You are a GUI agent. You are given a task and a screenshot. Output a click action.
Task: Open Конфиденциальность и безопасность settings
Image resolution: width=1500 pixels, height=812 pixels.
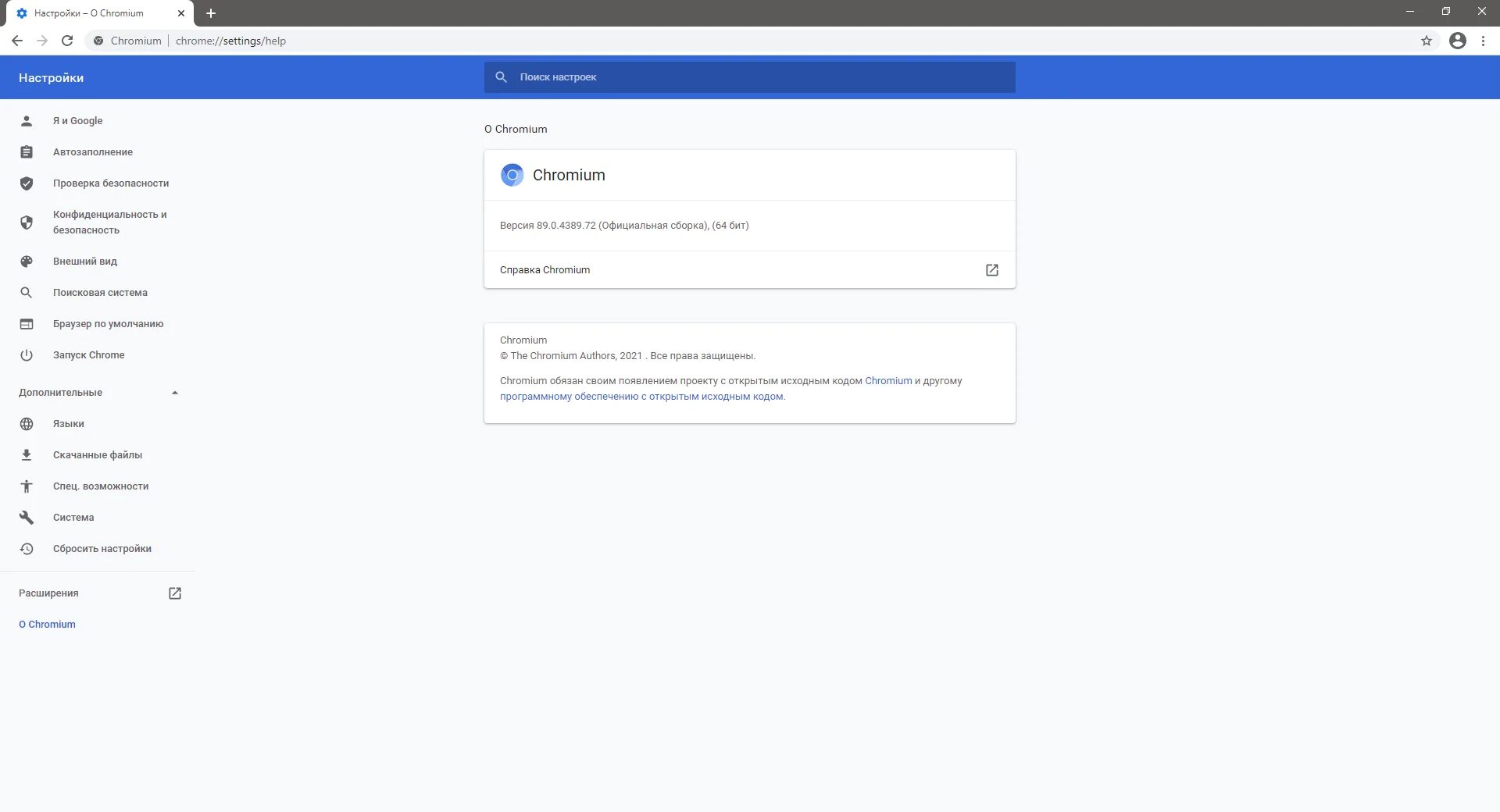[110, 222]
